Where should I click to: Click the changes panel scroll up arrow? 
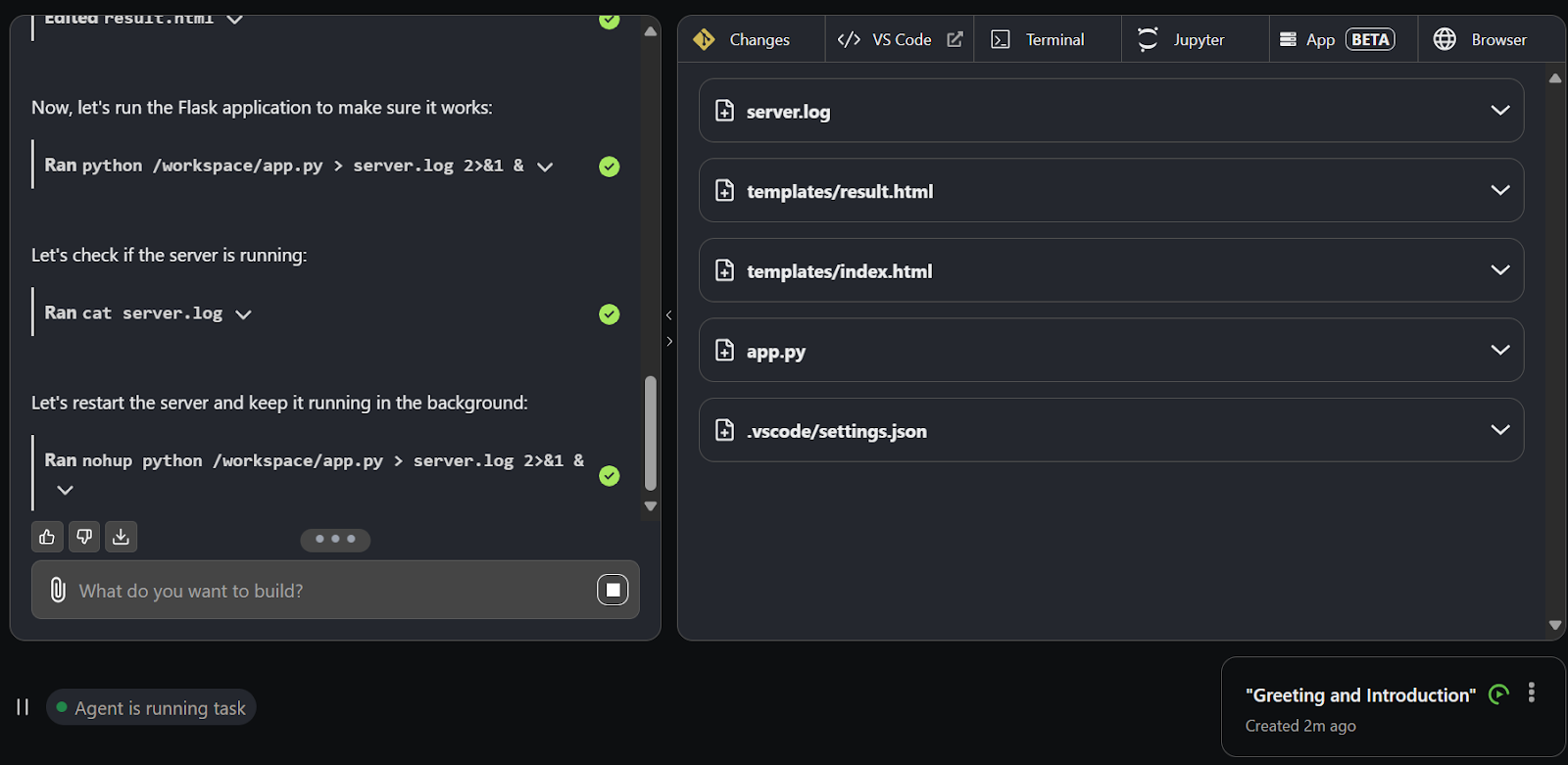1555,78
